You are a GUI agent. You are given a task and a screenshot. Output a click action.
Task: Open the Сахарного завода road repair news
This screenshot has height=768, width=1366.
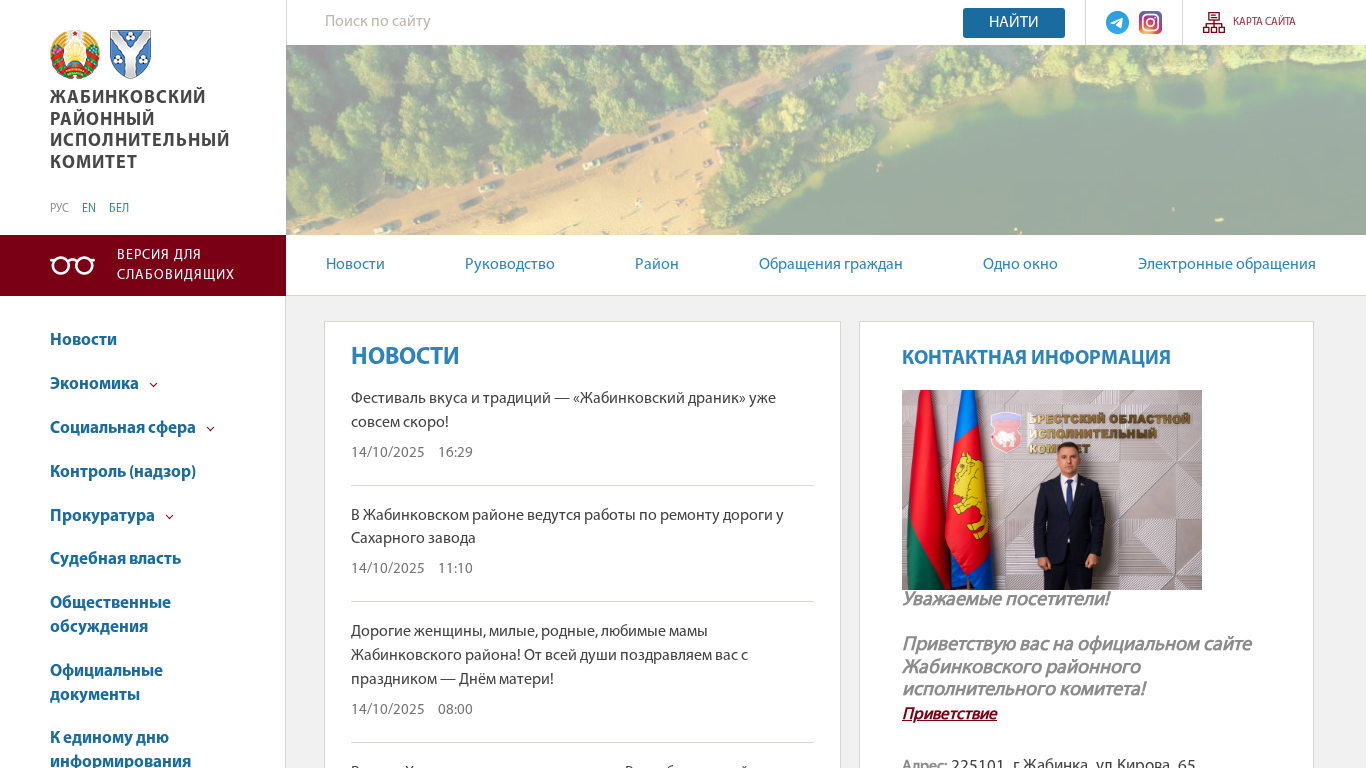click(567, 527)
